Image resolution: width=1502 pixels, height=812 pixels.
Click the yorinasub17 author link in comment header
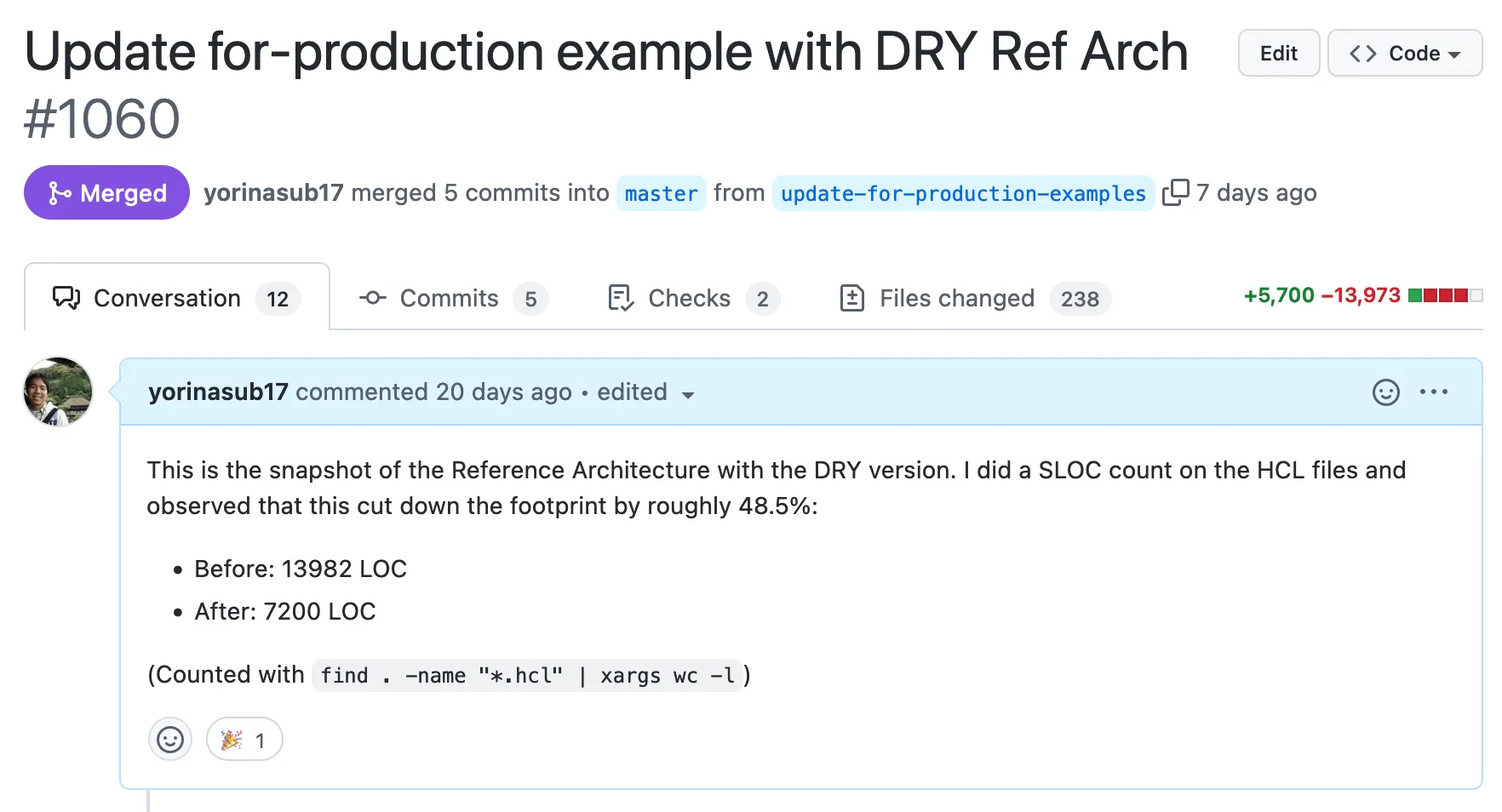218,392
